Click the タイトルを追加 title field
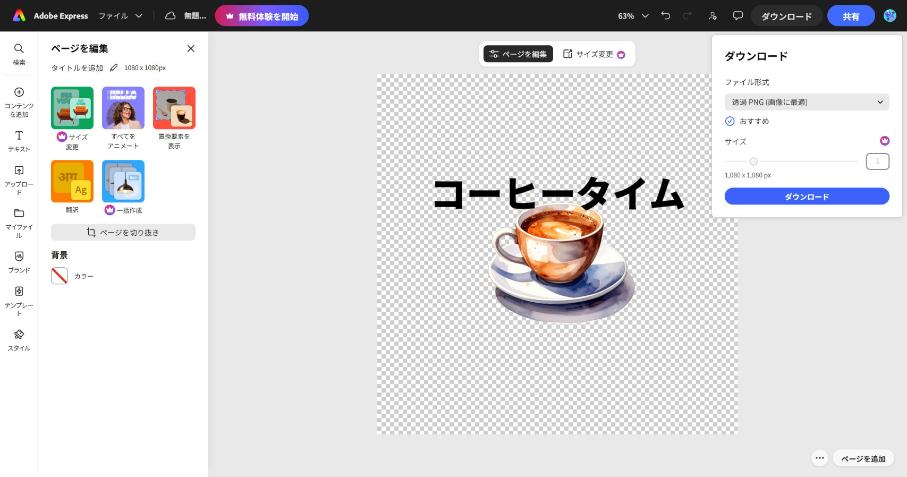This screenshot has height=477, width=907. point(77,68)
